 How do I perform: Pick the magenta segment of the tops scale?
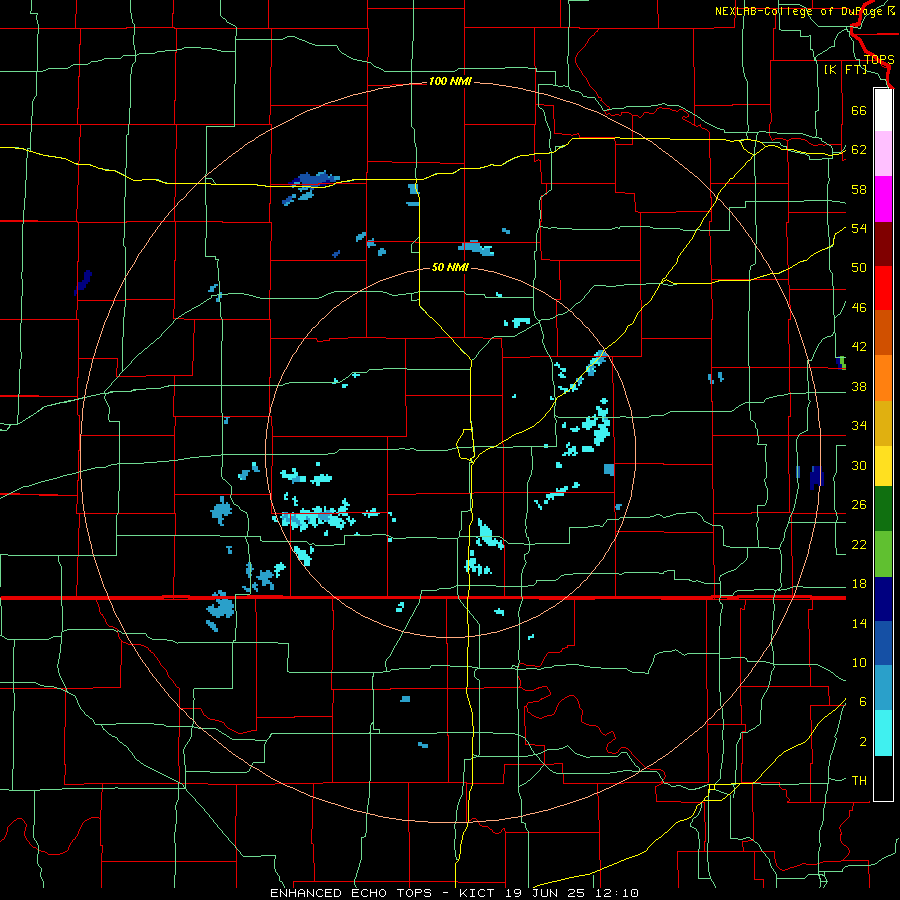click(883, 199)
